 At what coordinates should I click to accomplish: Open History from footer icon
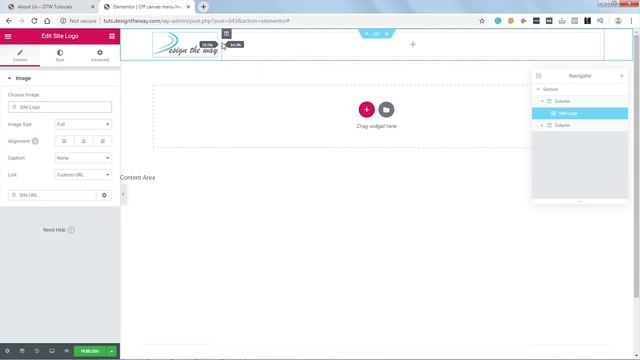[37, 351]
